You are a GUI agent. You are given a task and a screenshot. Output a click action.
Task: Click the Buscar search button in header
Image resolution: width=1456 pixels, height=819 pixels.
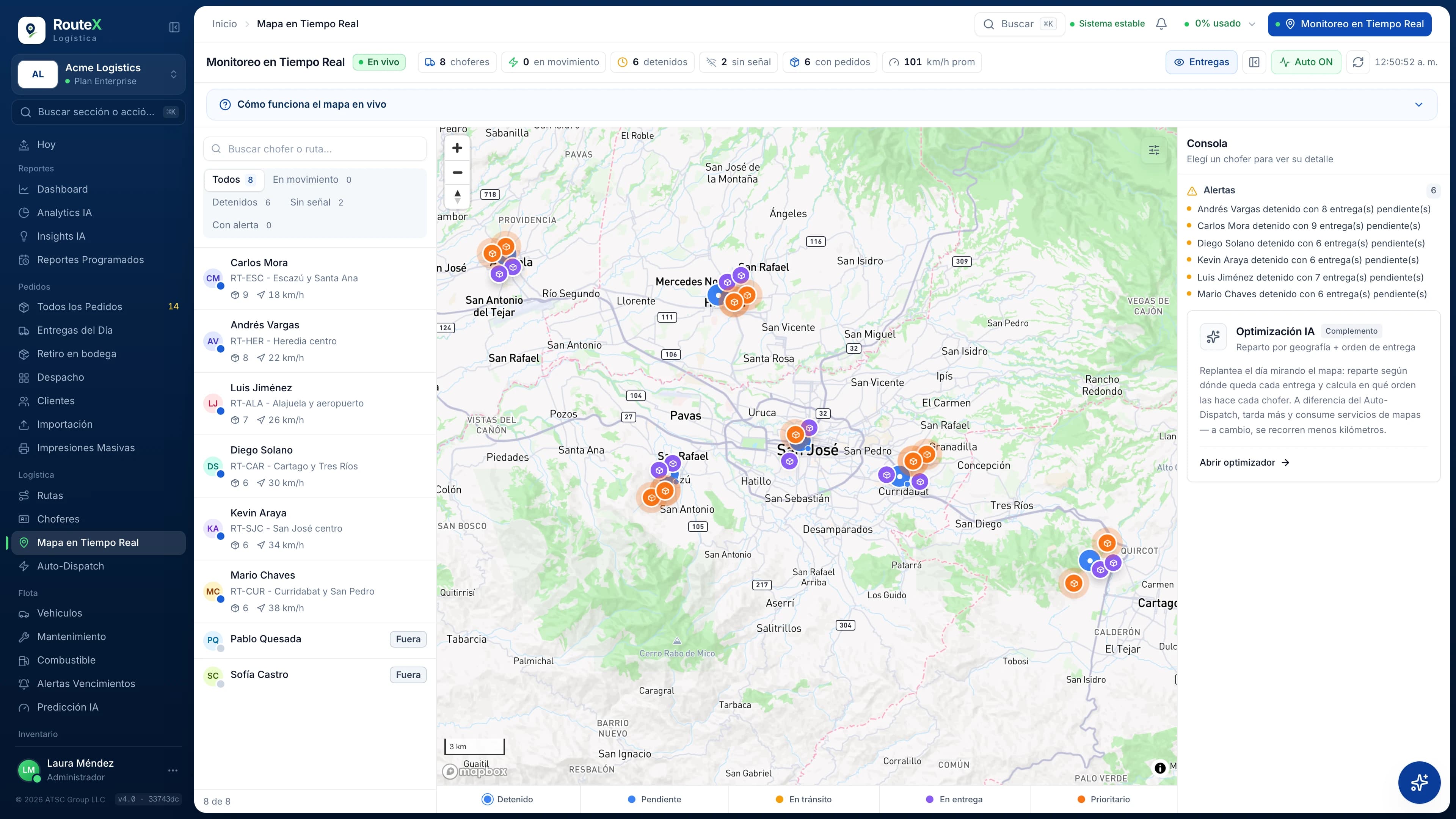[1019, 24]
